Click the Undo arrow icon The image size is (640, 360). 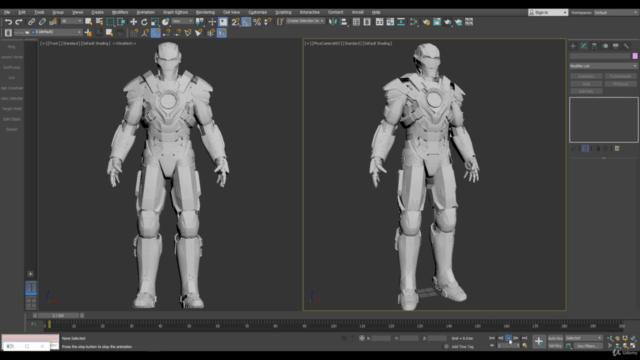(8, 22)
